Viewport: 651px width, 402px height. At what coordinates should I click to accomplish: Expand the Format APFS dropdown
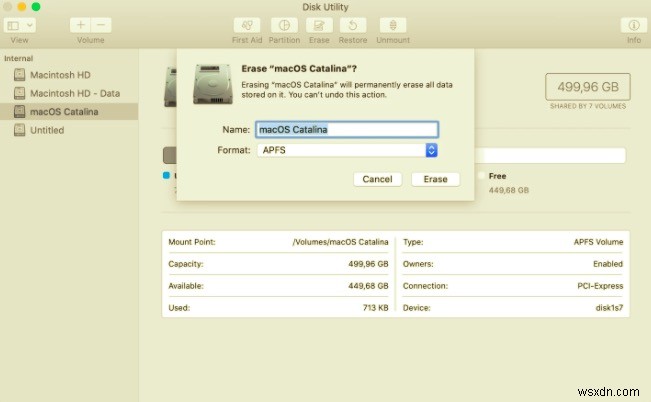[x=431, y=150]
